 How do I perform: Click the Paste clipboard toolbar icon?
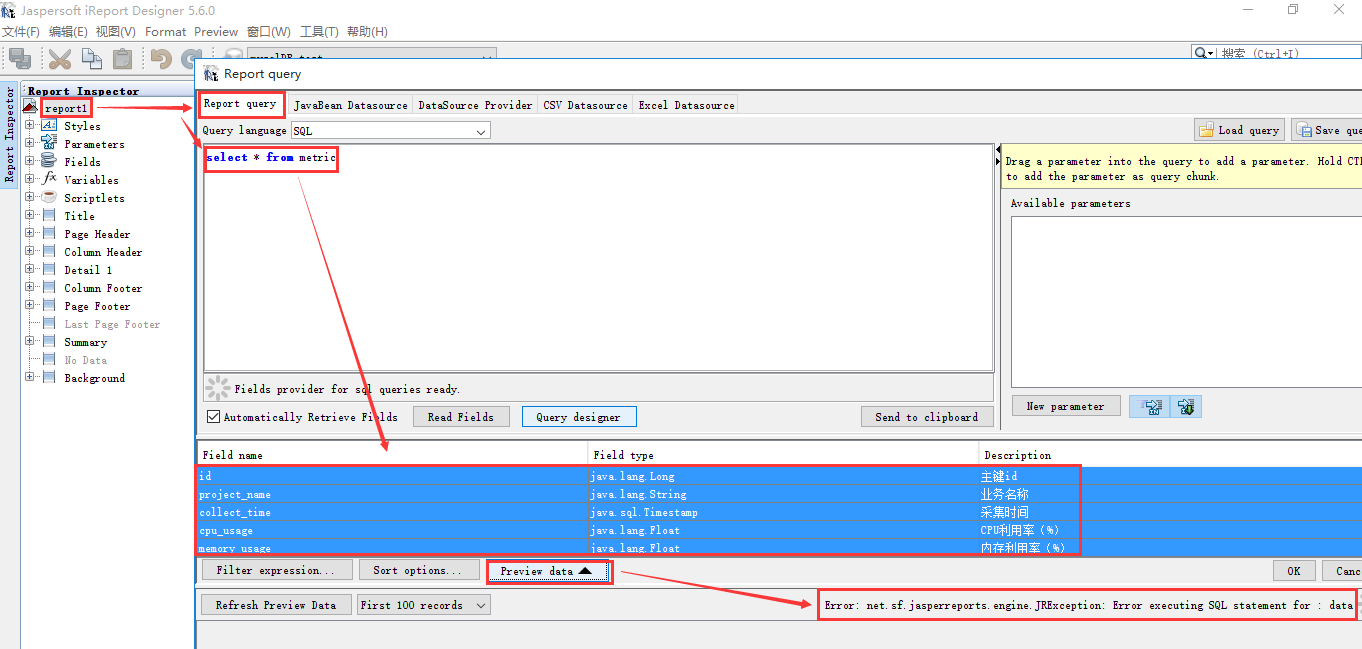(x=122, y=59)
